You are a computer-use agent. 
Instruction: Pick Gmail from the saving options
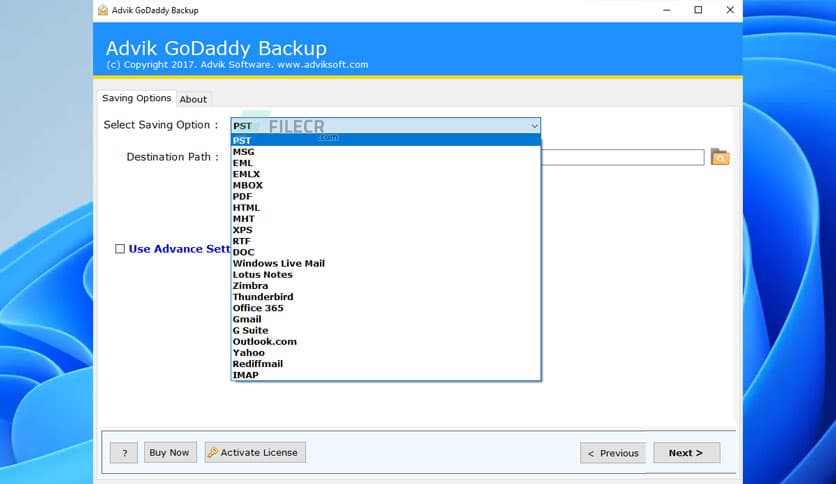point(386,320)
